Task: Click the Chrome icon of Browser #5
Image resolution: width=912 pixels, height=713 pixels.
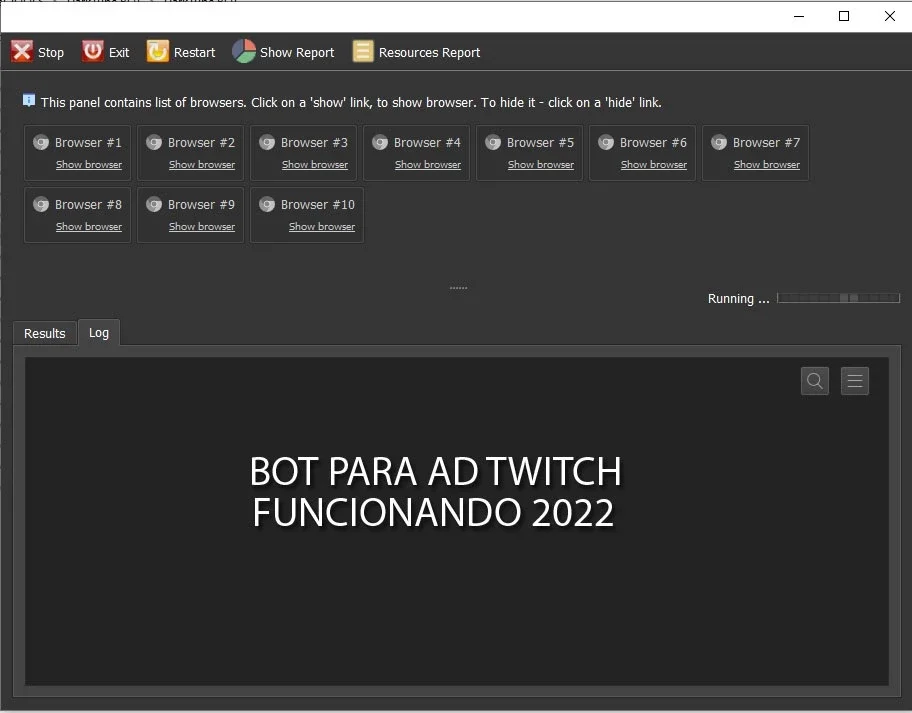Action: (x=493, y=142)
